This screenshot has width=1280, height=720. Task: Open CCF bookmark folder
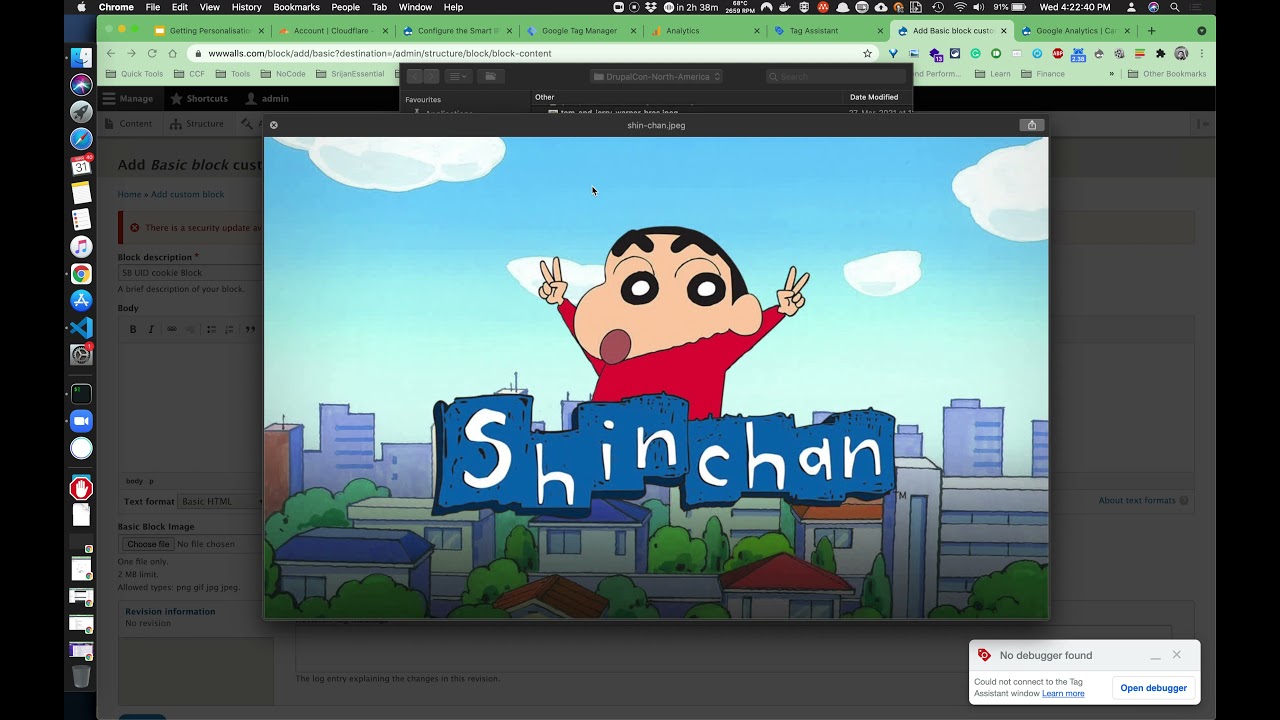190,74
